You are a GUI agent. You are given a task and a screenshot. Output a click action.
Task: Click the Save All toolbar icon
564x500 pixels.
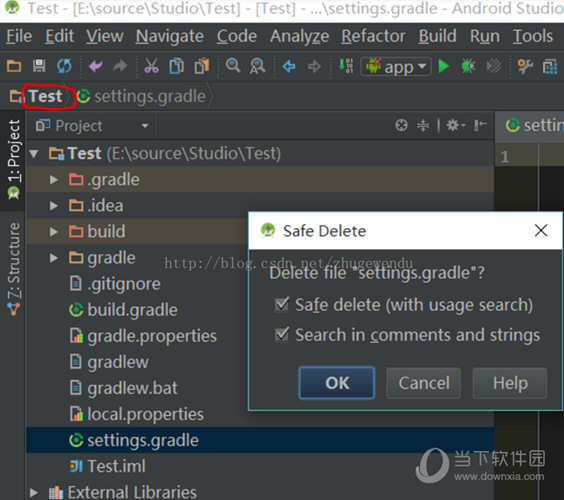click(x=39, y=66)
